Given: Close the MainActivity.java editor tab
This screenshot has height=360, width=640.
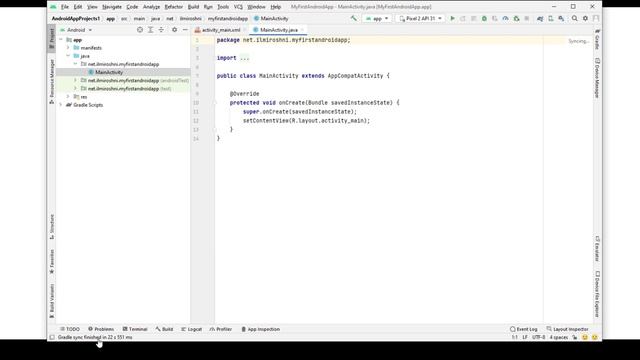Looking at the screenshot, I should coord(303,30).
